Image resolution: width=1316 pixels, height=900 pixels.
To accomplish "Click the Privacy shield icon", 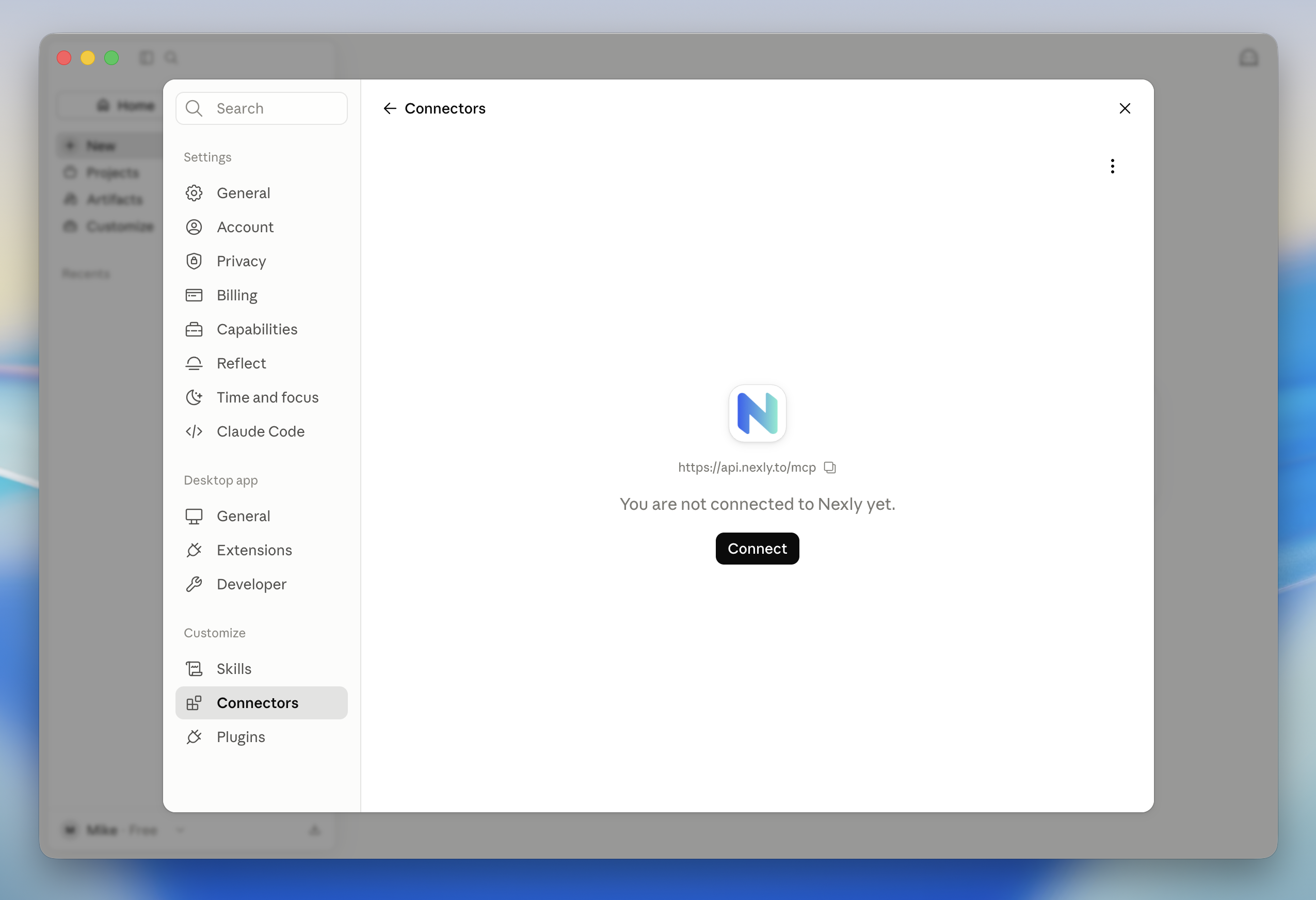I will click(194, 261).
